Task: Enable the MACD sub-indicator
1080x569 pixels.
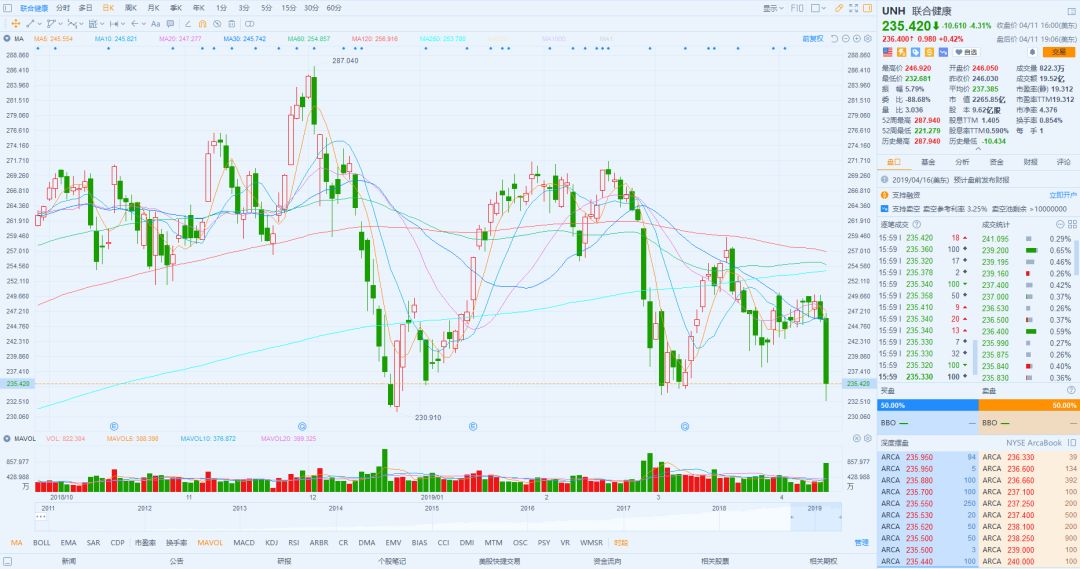Action: coord(244,543)
